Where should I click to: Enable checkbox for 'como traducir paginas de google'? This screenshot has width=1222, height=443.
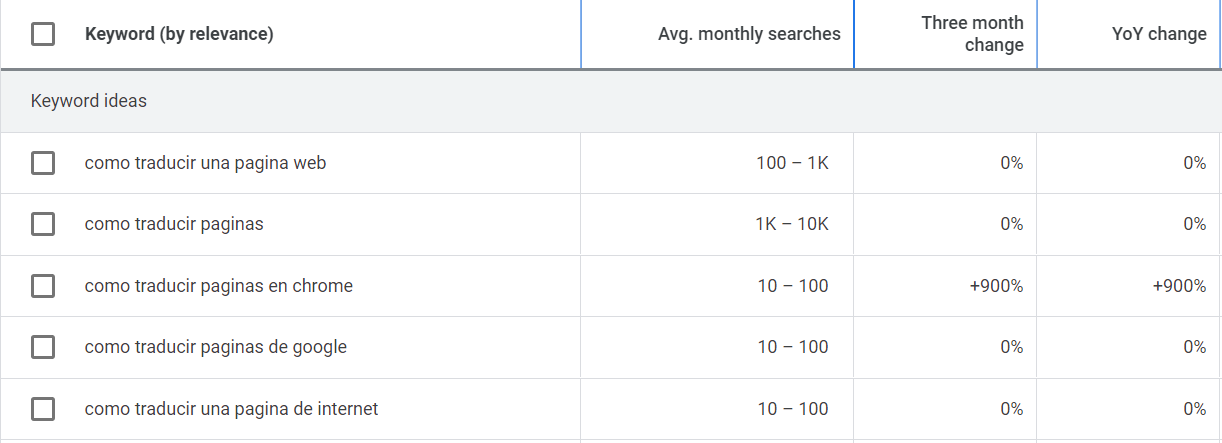click(x=43, y=347)
